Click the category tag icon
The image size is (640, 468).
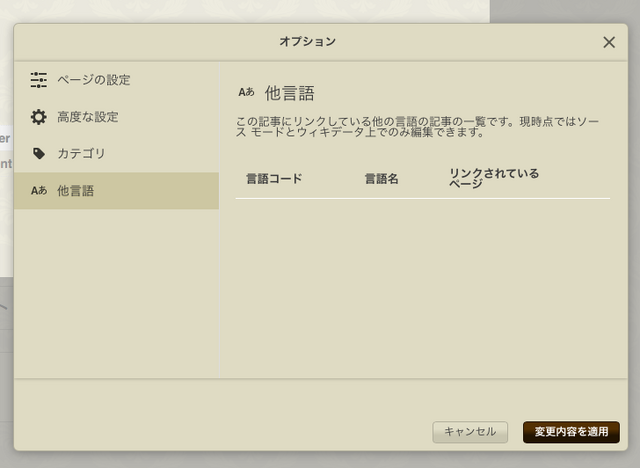pos(39,154)
